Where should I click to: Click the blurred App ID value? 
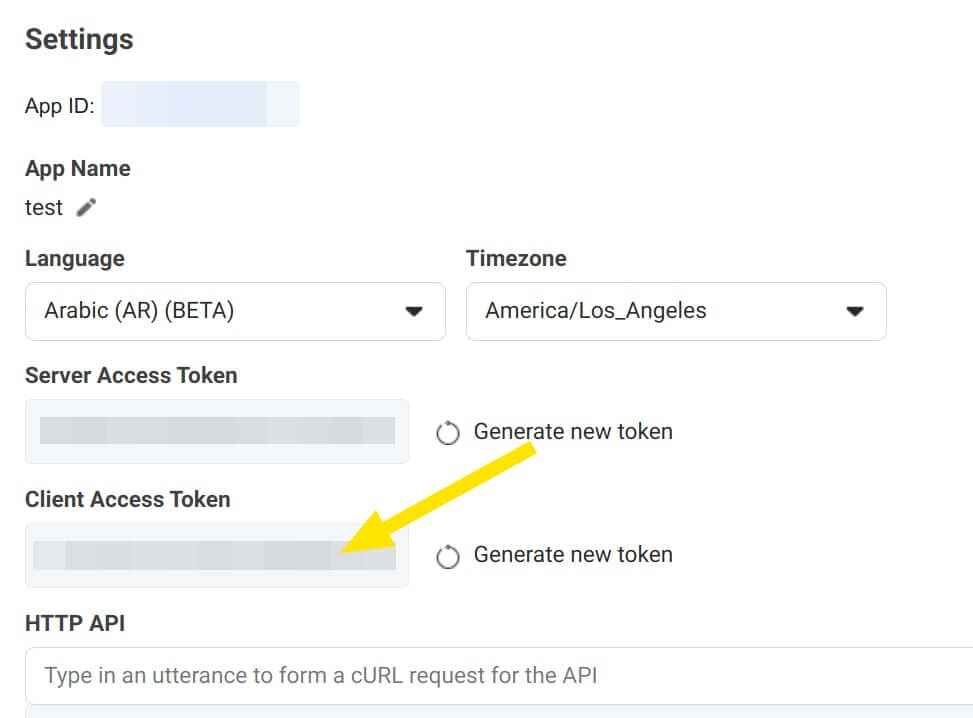click(x=200, y=104)
